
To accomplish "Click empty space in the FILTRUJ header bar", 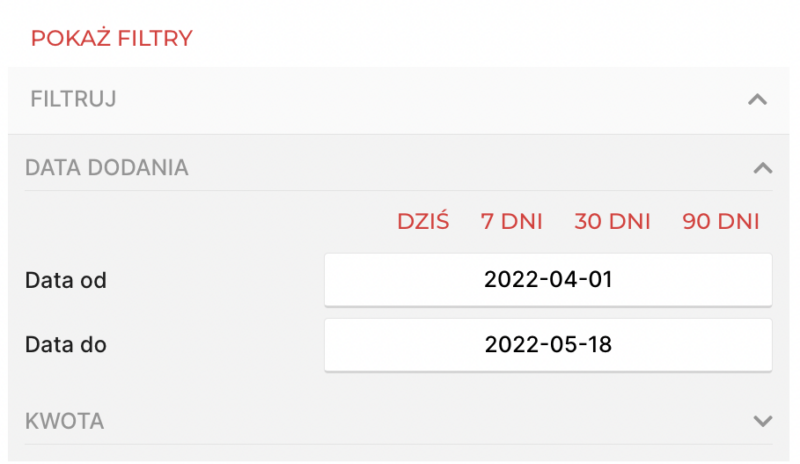I will (420, 100).
